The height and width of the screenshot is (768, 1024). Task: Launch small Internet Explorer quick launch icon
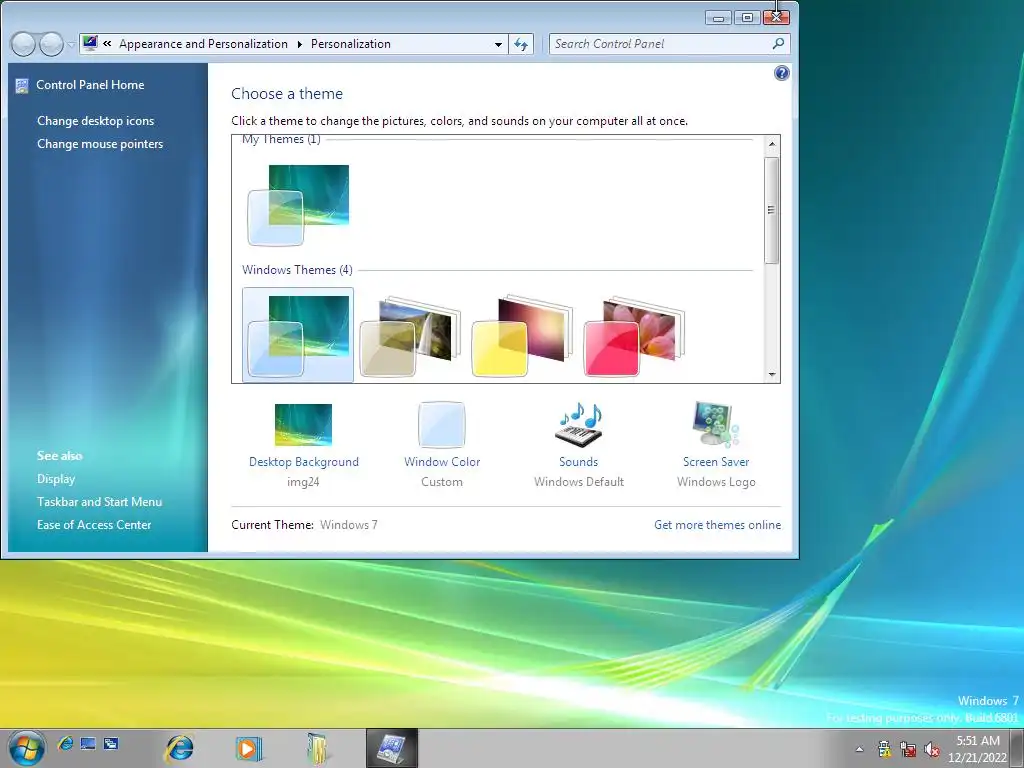[65, 743]
